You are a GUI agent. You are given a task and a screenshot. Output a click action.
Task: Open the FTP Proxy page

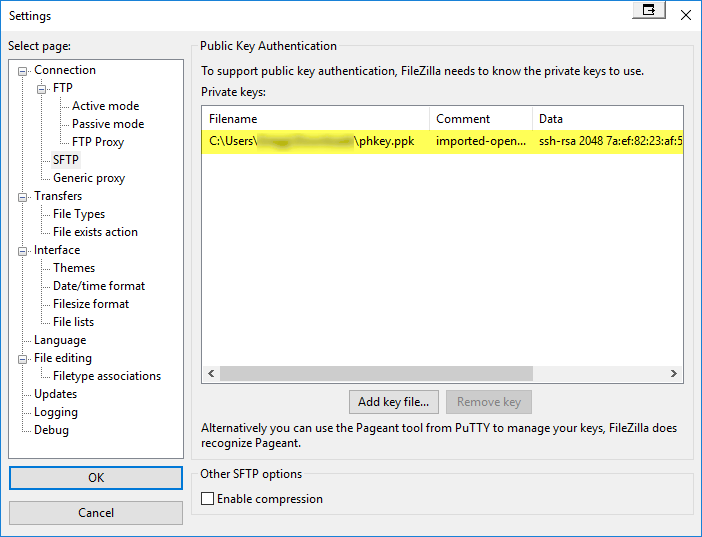tap(97, 142)
